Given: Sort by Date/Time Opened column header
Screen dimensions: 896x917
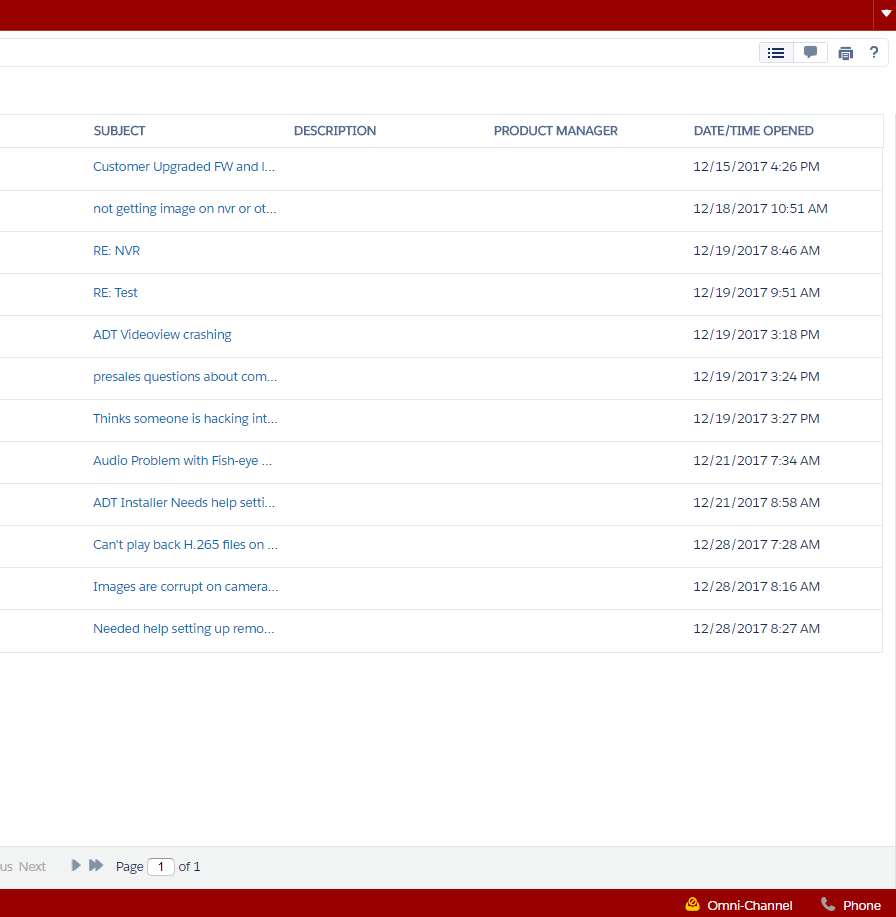Looking at the screenshot, I should (753, 130).
